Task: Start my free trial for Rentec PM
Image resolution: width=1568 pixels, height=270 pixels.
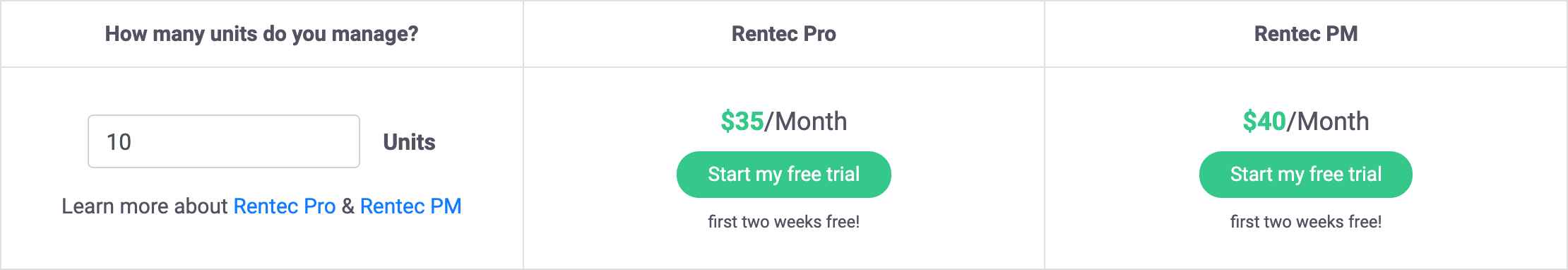Action: [1306, 175]
